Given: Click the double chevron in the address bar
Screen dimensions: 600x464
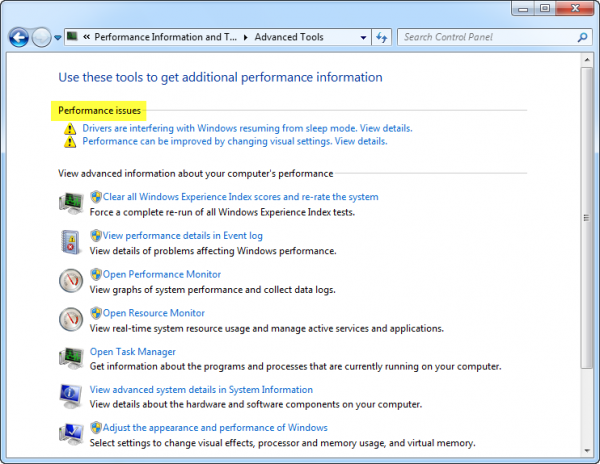Looking at the screenshot, I should (87, 37).
